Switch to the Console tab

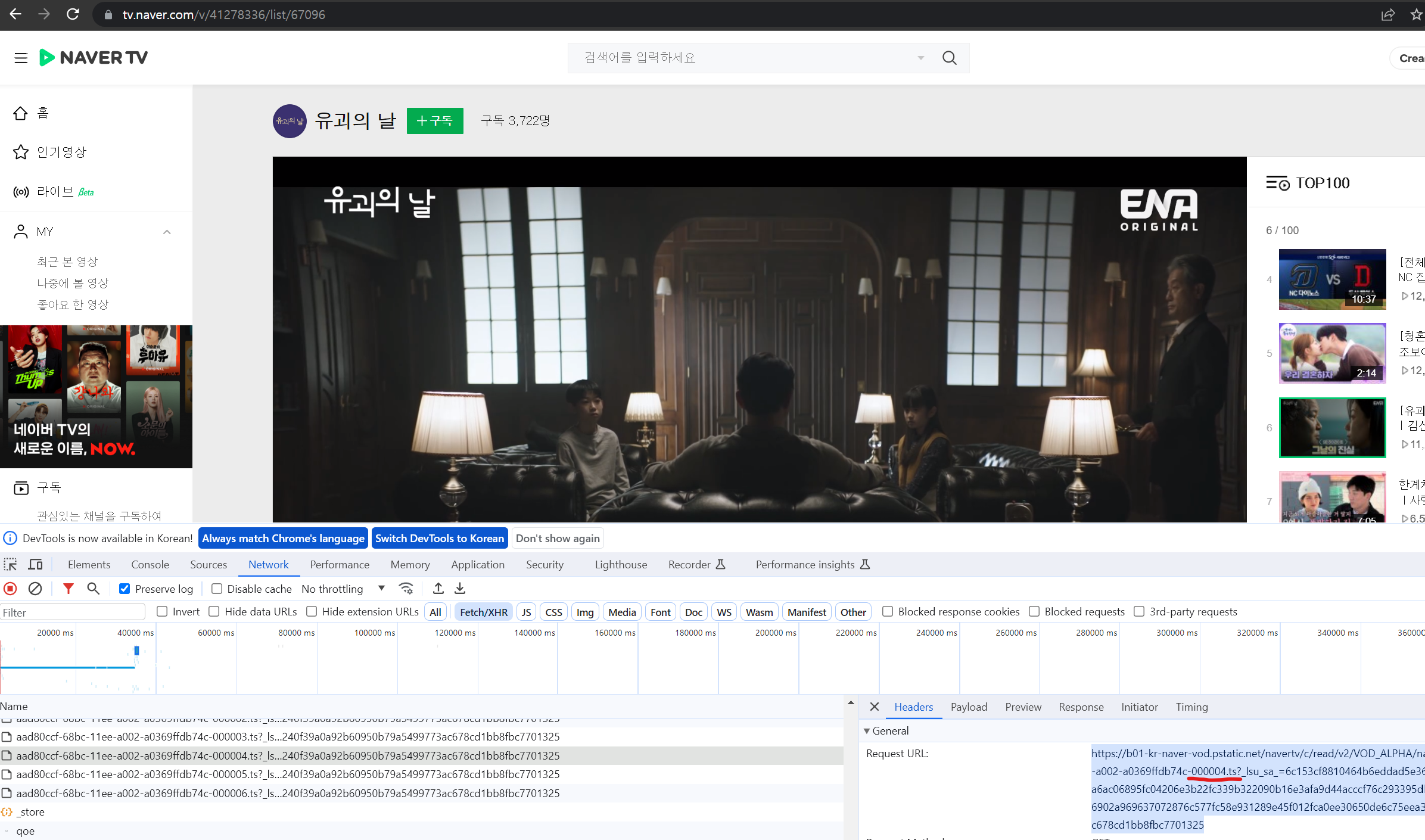(x=150, y=564)
